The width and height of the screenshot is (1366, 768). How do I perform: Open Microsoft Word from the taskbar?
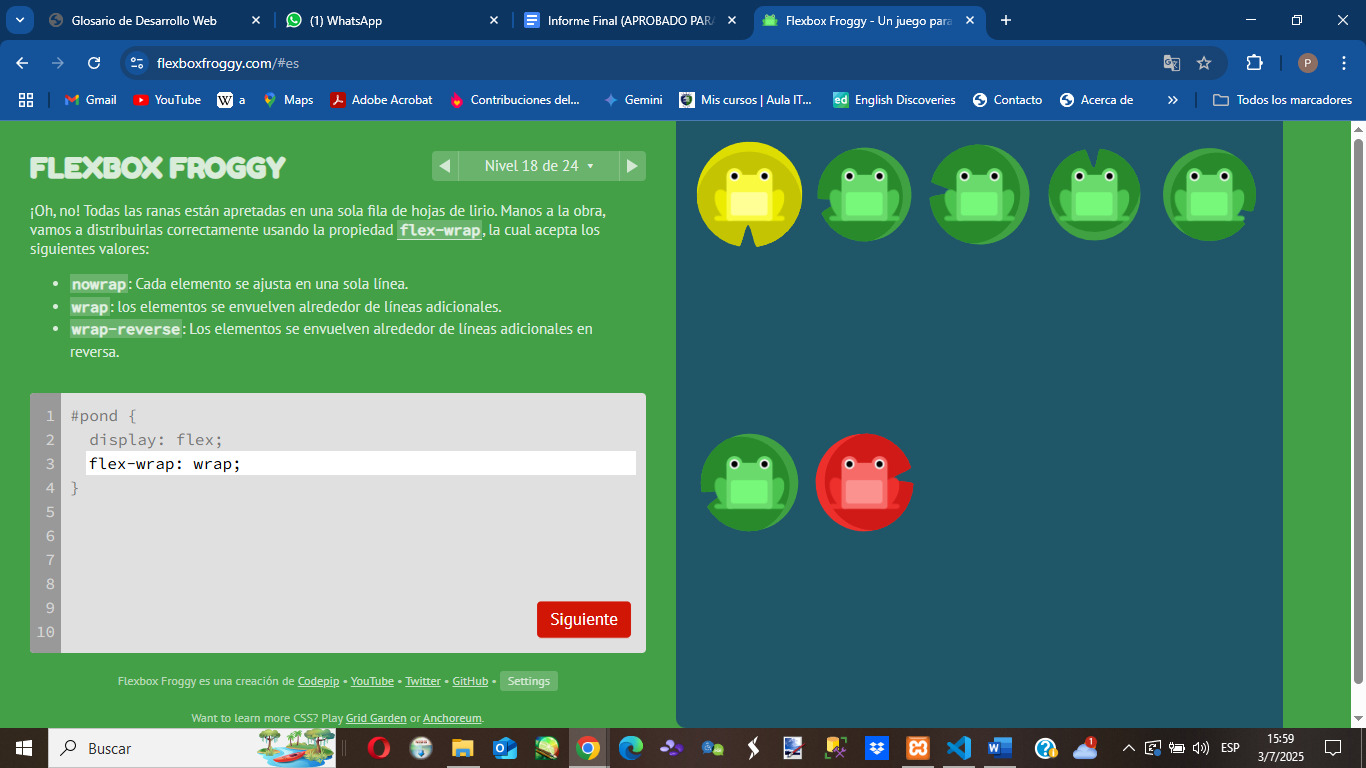click(1000, 748)
